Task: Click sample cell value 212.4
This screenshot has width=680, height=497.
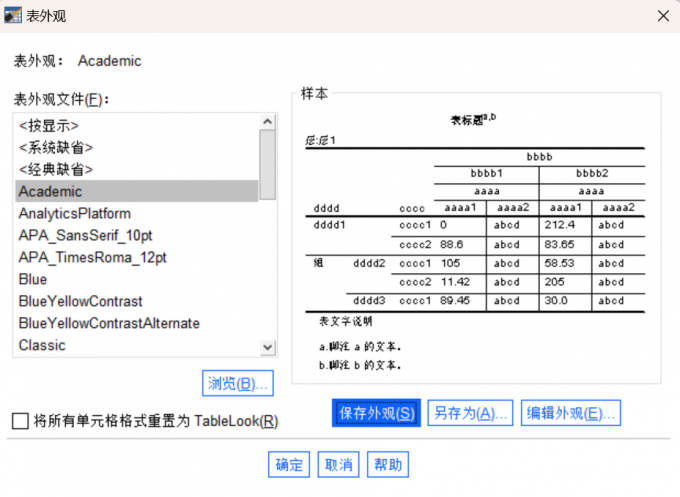Action: [x=559, y=225]
